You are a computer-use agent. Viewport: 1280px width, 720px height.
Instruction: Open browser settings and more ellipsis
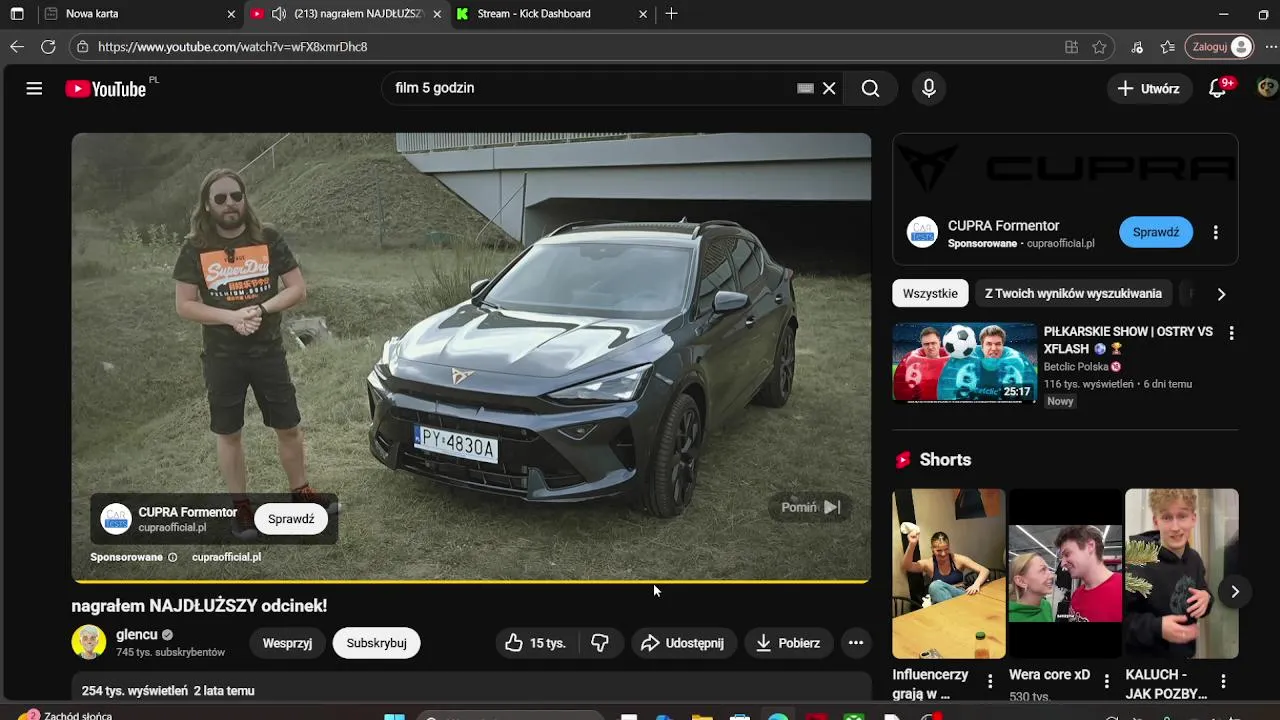(1271, 47)
